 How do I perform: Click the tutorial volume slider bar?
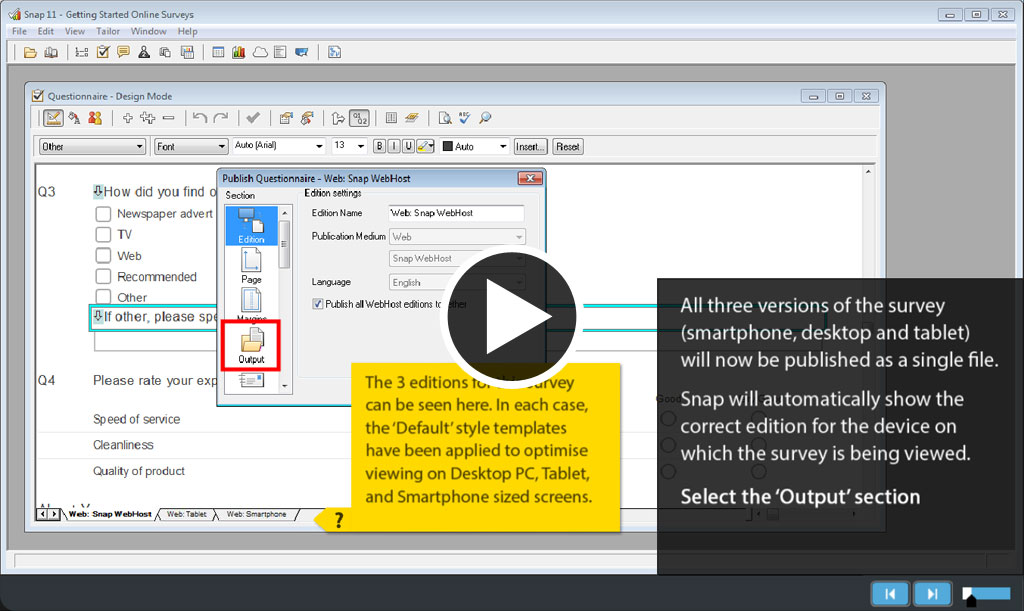[987, 593]
